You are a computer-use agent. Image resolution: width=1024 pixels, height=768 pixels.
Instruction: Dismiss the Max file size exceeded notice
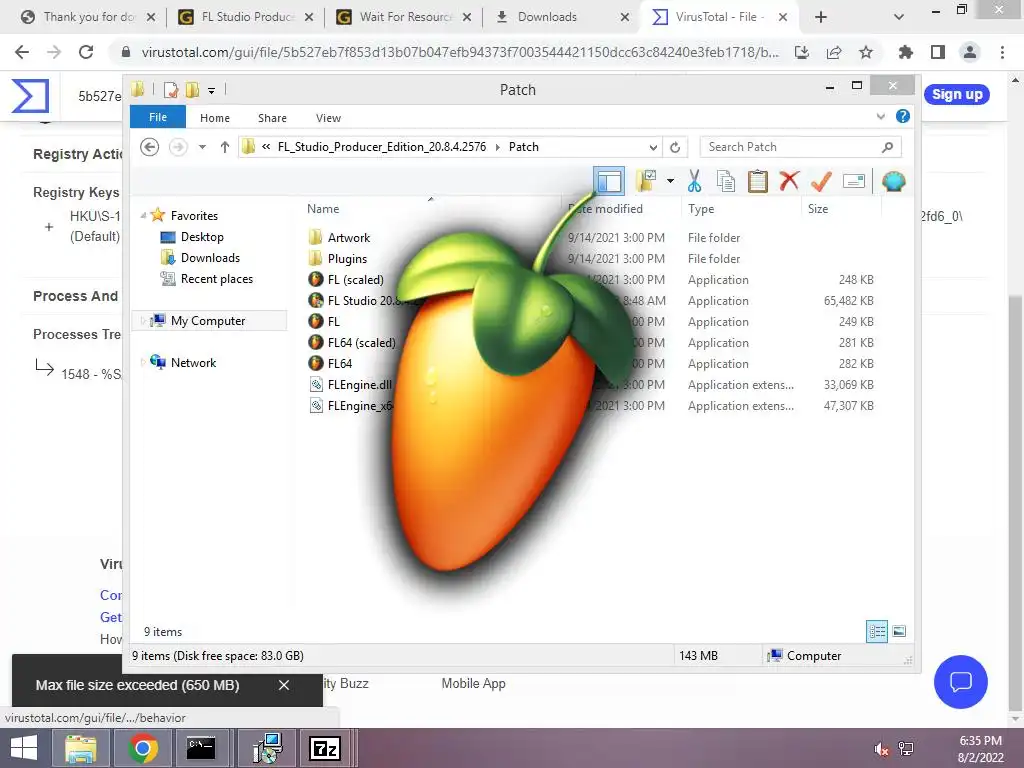coord(283,685)
